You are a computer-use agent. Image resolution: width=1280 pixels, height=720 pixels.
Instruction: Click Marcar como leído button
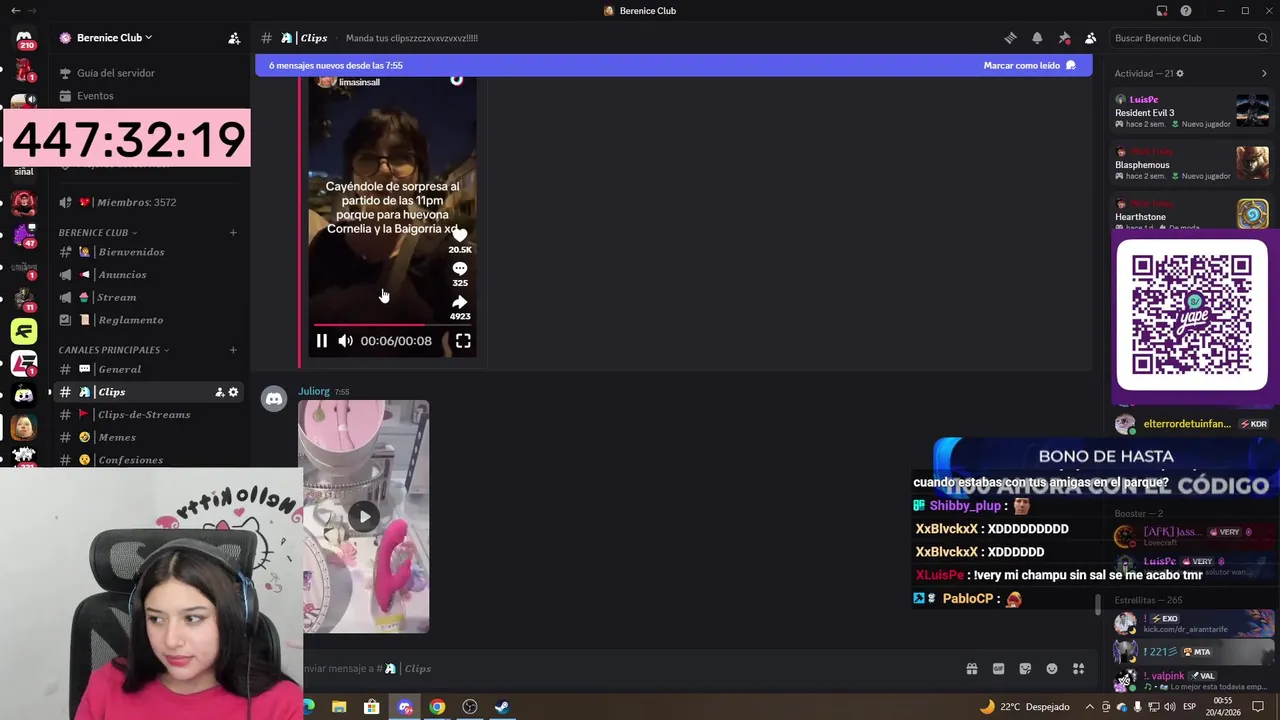point(1029,65)
